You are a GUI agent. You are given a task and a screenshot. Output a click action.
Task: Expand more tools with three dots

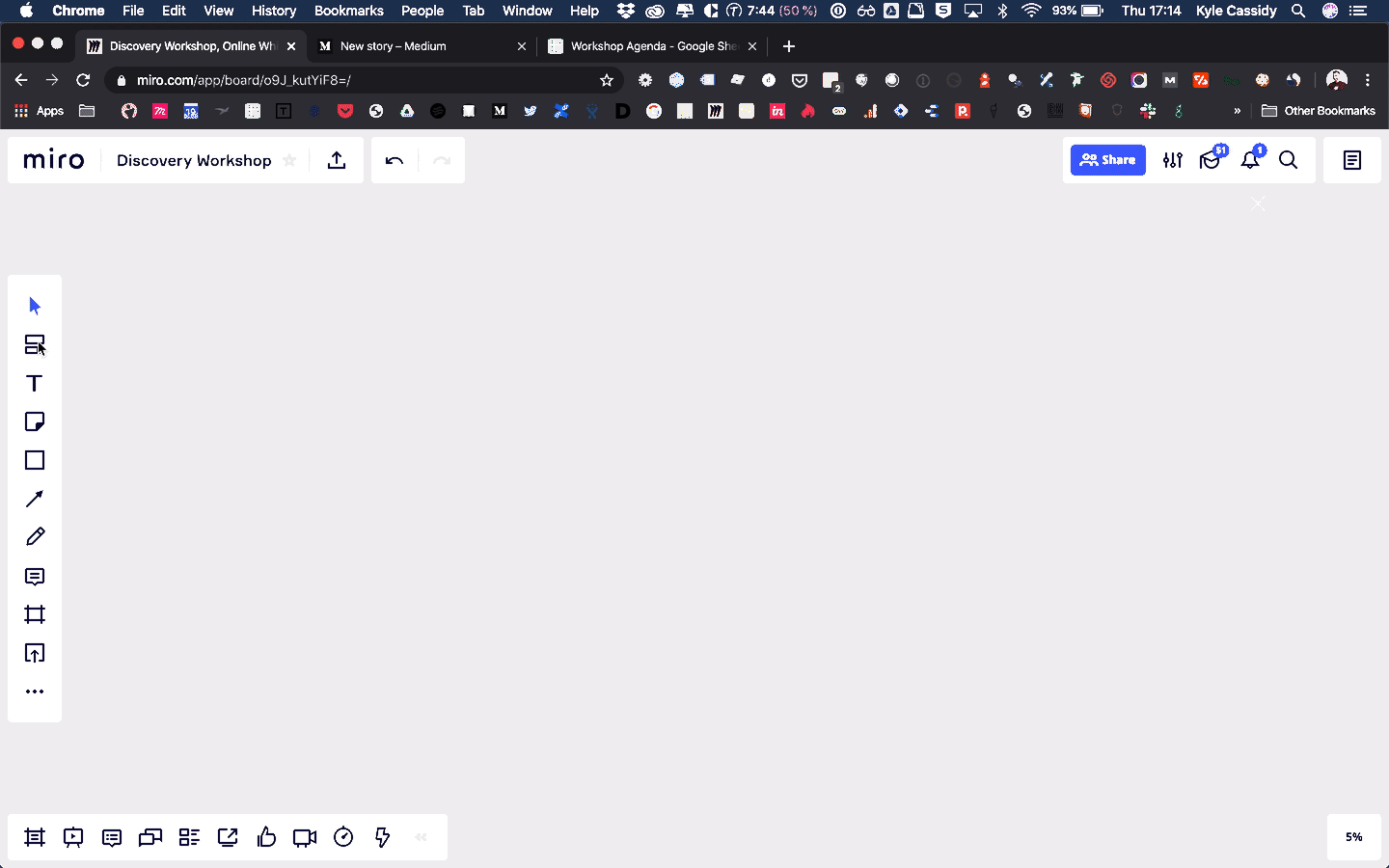click(35, 692)
